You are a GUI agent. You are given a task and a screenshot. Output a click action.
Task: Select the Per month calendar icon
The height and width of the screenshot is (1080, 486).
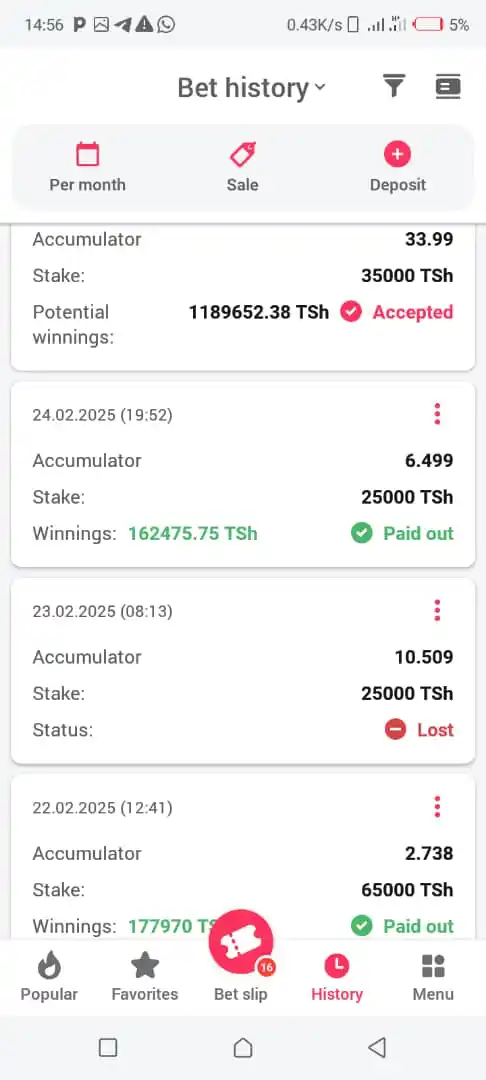pyautogui.click(x=87, y=154)
